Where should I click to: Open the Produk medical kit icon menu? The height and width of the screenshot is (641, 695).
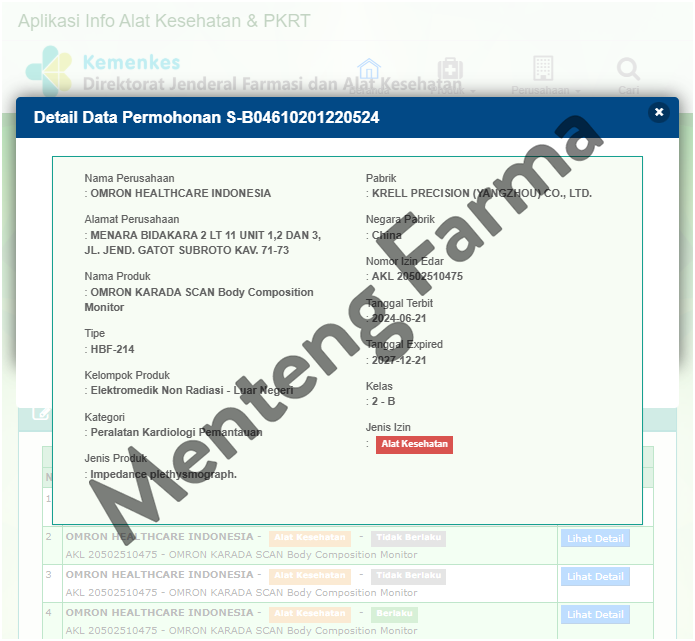(450, 69)
